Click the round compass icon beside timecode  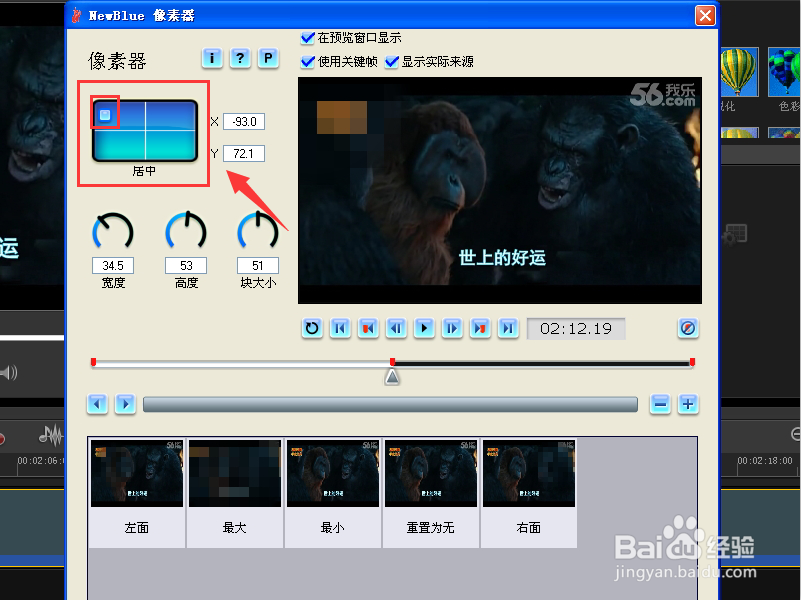pyautogui.click(x=688, y=328)
